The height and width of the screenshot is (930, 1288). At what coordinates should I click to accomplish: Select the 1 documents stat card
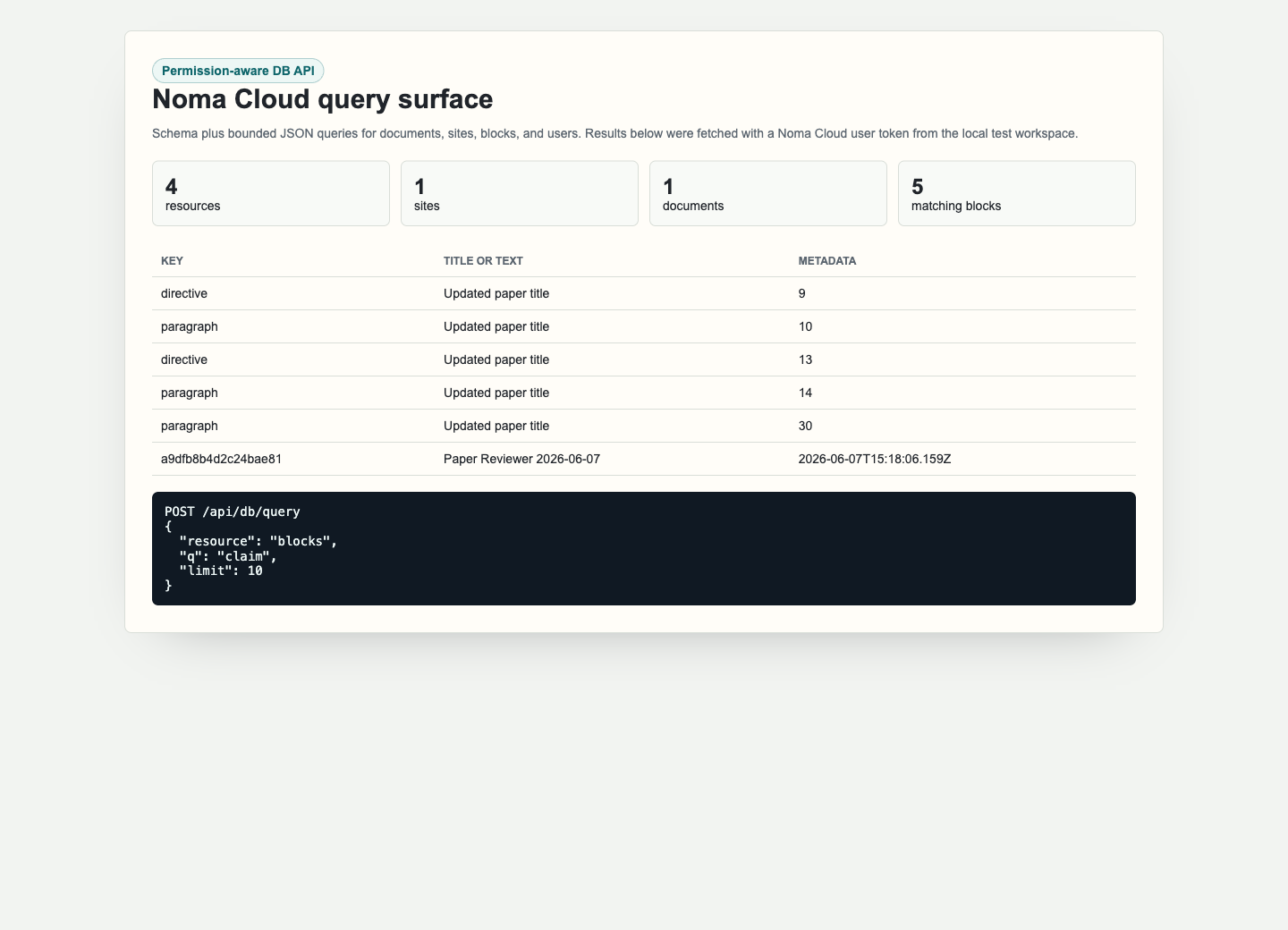[x=768, y=193]
